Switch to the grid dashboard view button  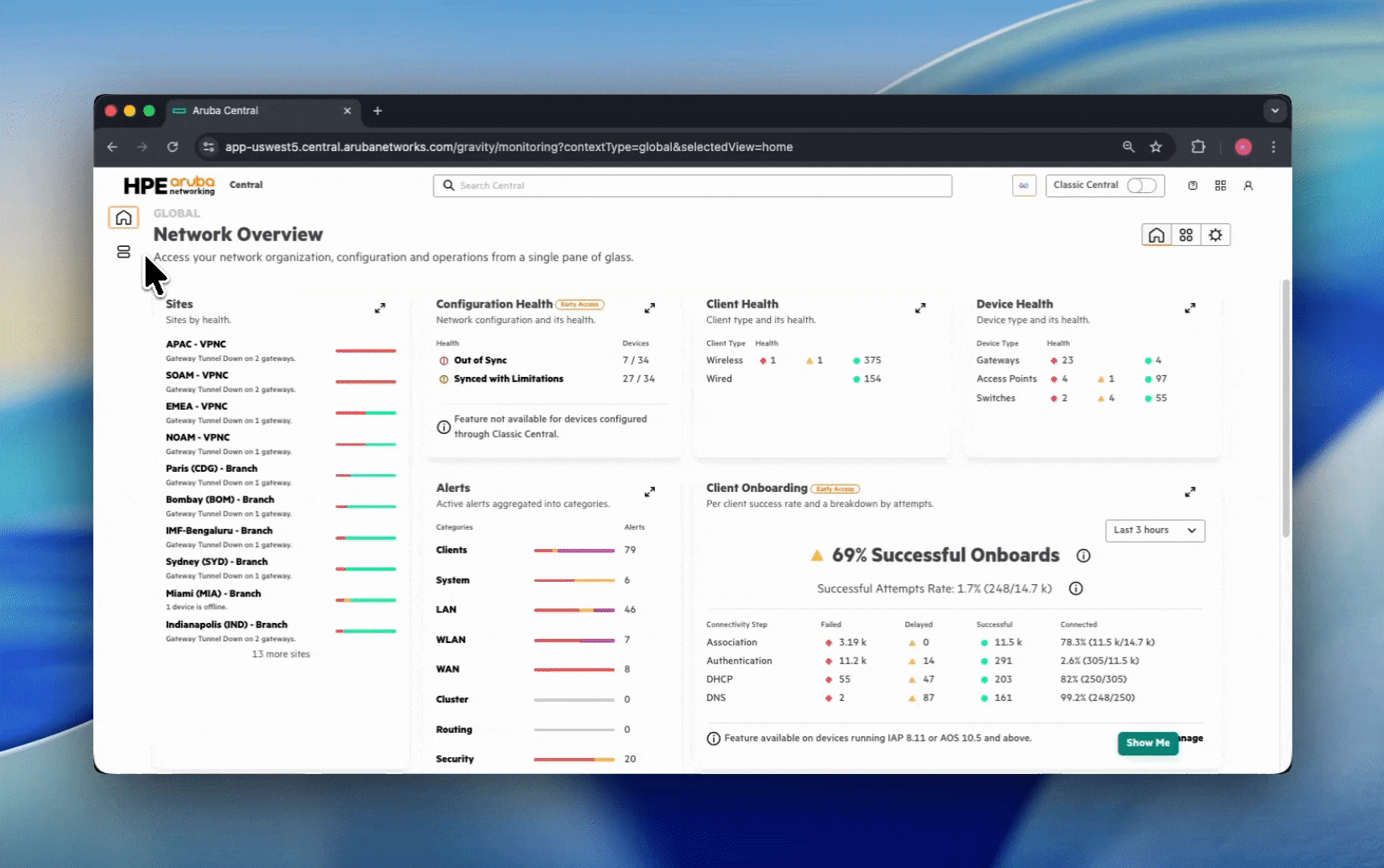(1186, 235)
